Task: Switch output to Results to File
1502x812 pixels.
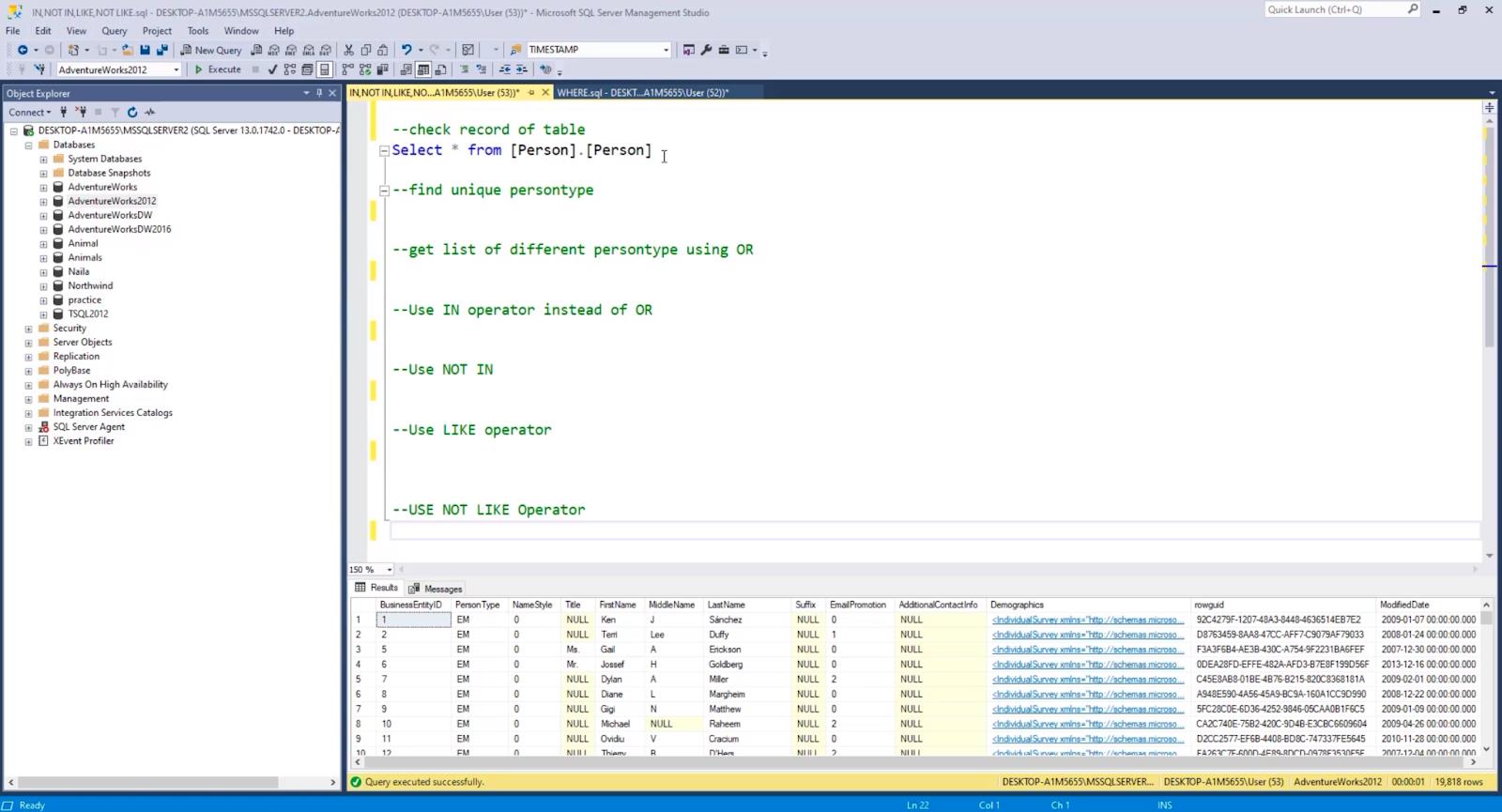Action: [x=440, y=69]
